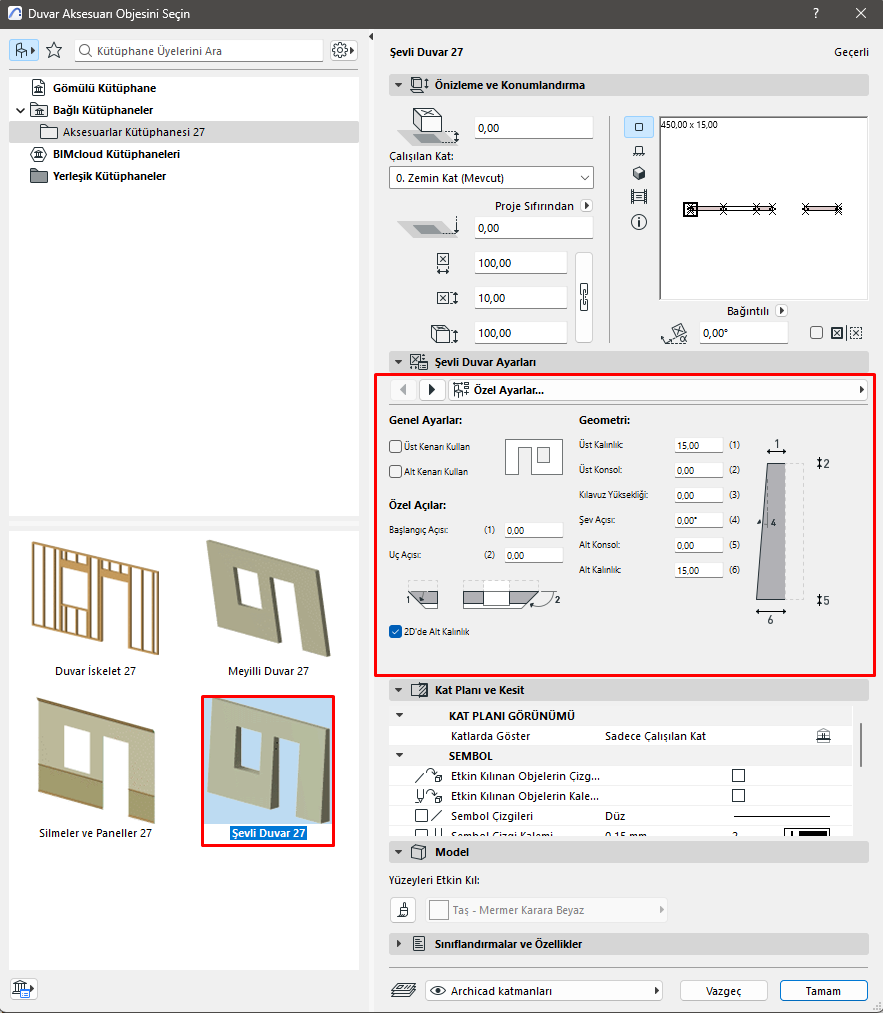This screenshot has height=1013, width=883.
Task: Open Özel Ayarlar page dropdown
Action: pos(658,390)
